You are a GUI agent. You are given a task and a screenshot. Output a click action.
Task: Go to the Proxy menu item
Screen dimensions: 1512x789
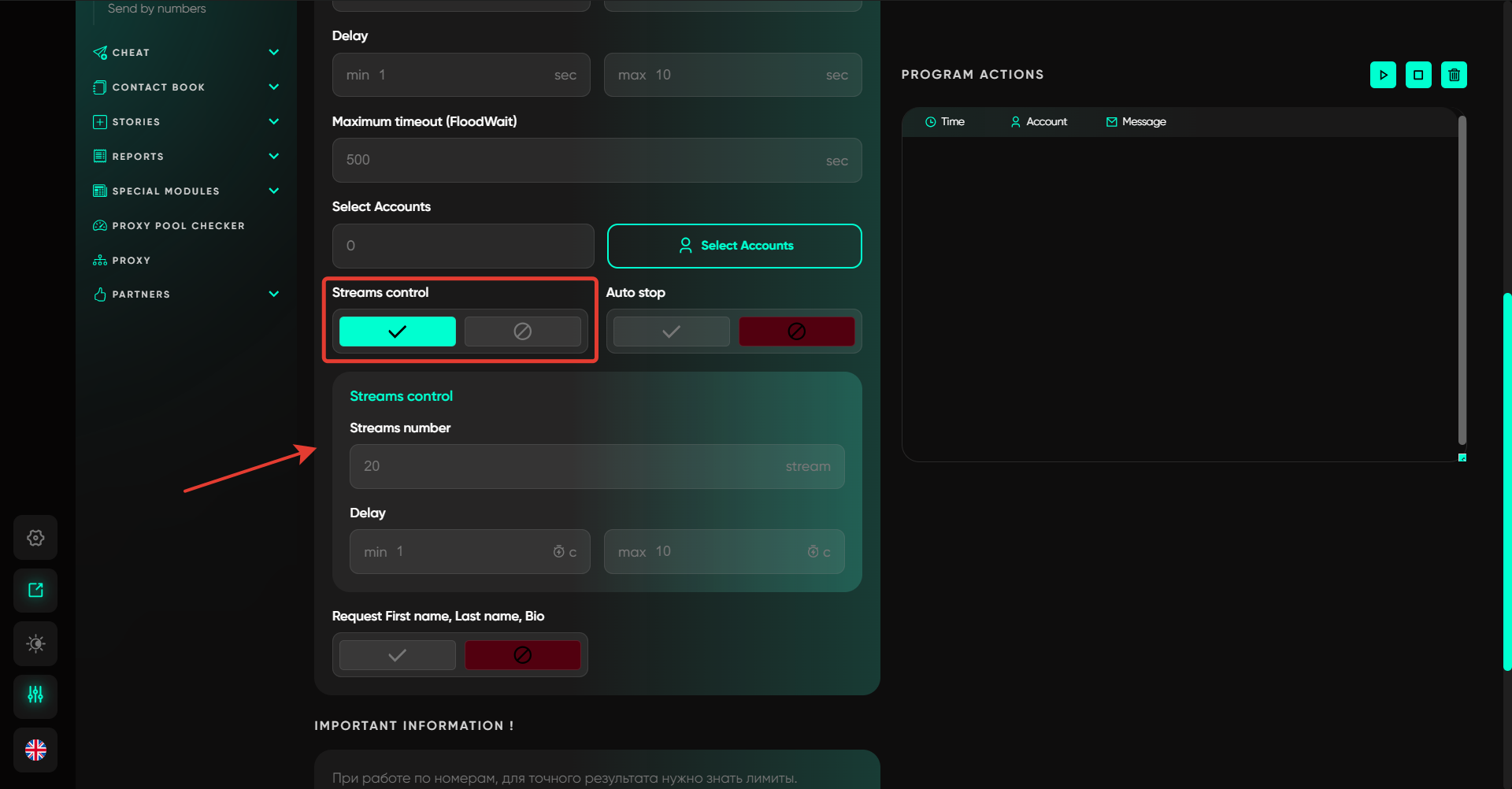[x=131, y=261]
